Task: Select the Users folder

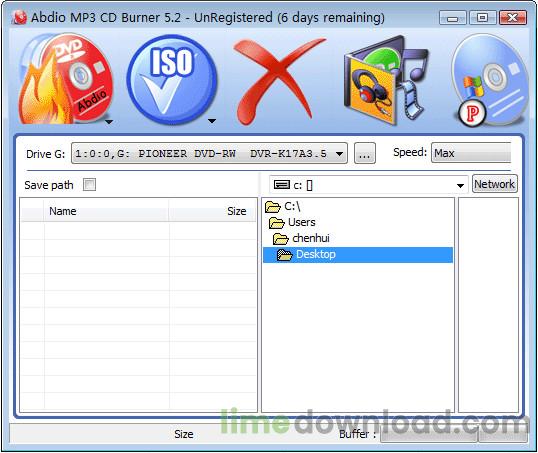Action: tap(358, 222)
